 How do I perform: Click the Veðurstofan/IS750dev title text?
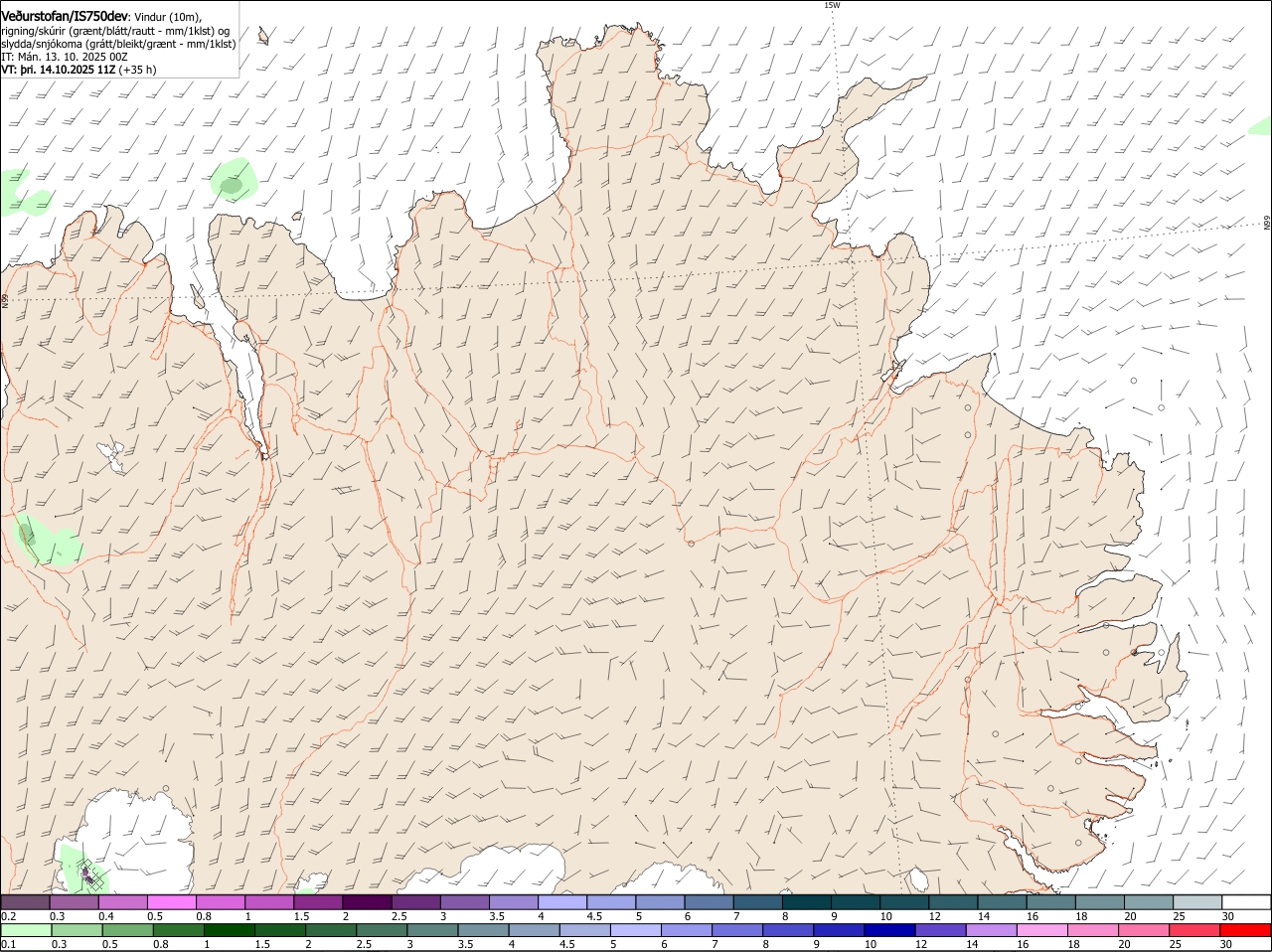pos(65,17)
